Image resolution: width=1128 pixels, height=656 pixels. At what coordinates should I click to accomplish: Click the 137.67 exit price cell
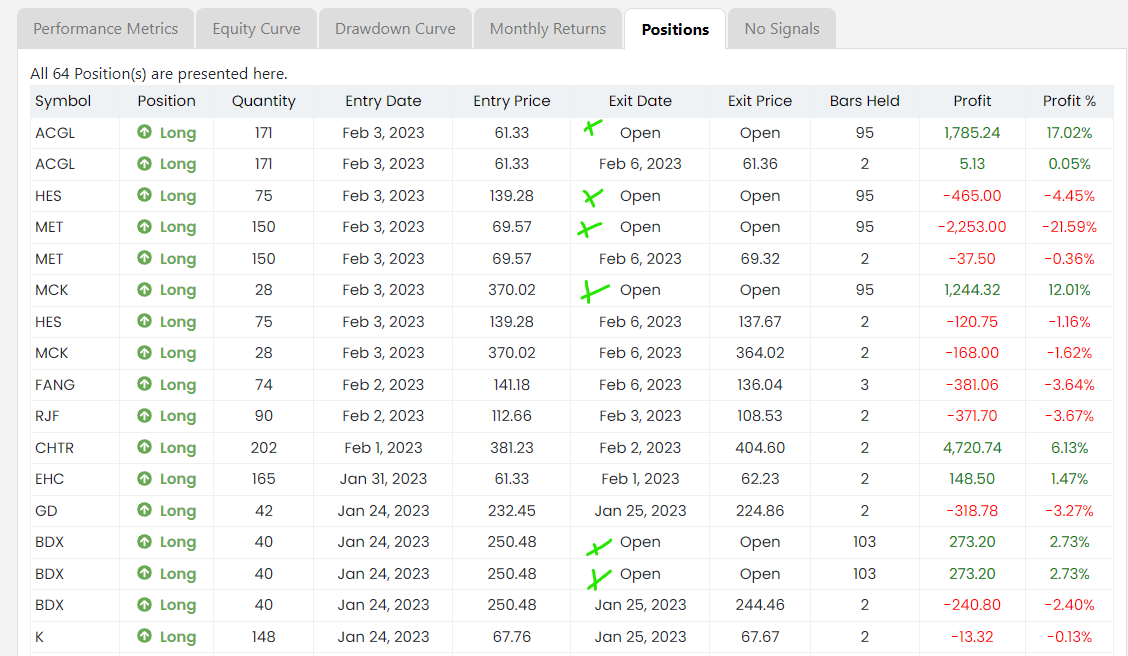point(760,322)
